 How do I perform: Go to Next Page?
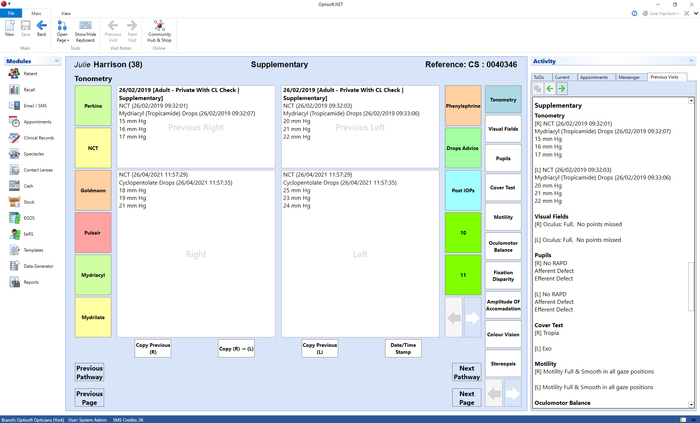point(467,398)
